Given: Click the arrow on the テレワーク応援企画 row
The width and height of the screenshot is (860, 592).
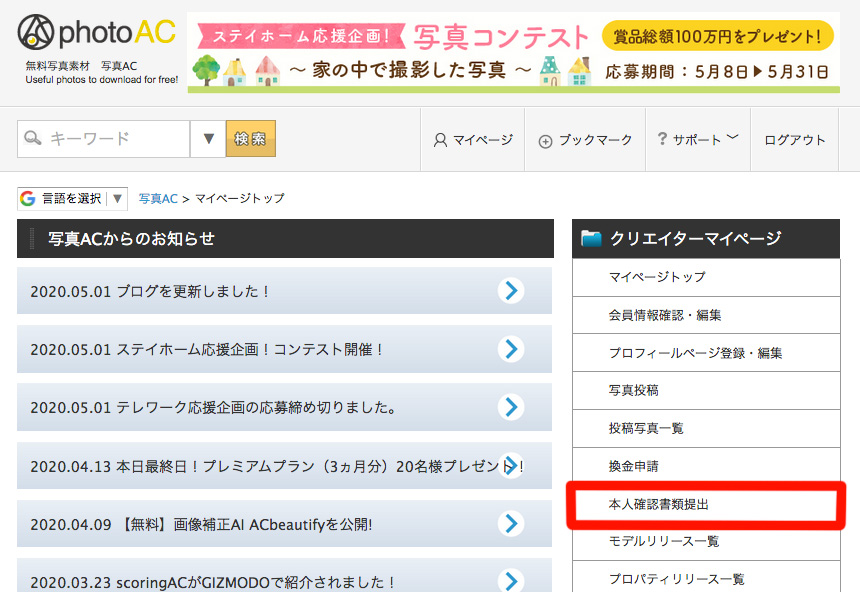Looking at the screenshot, I should pos(511,407).
